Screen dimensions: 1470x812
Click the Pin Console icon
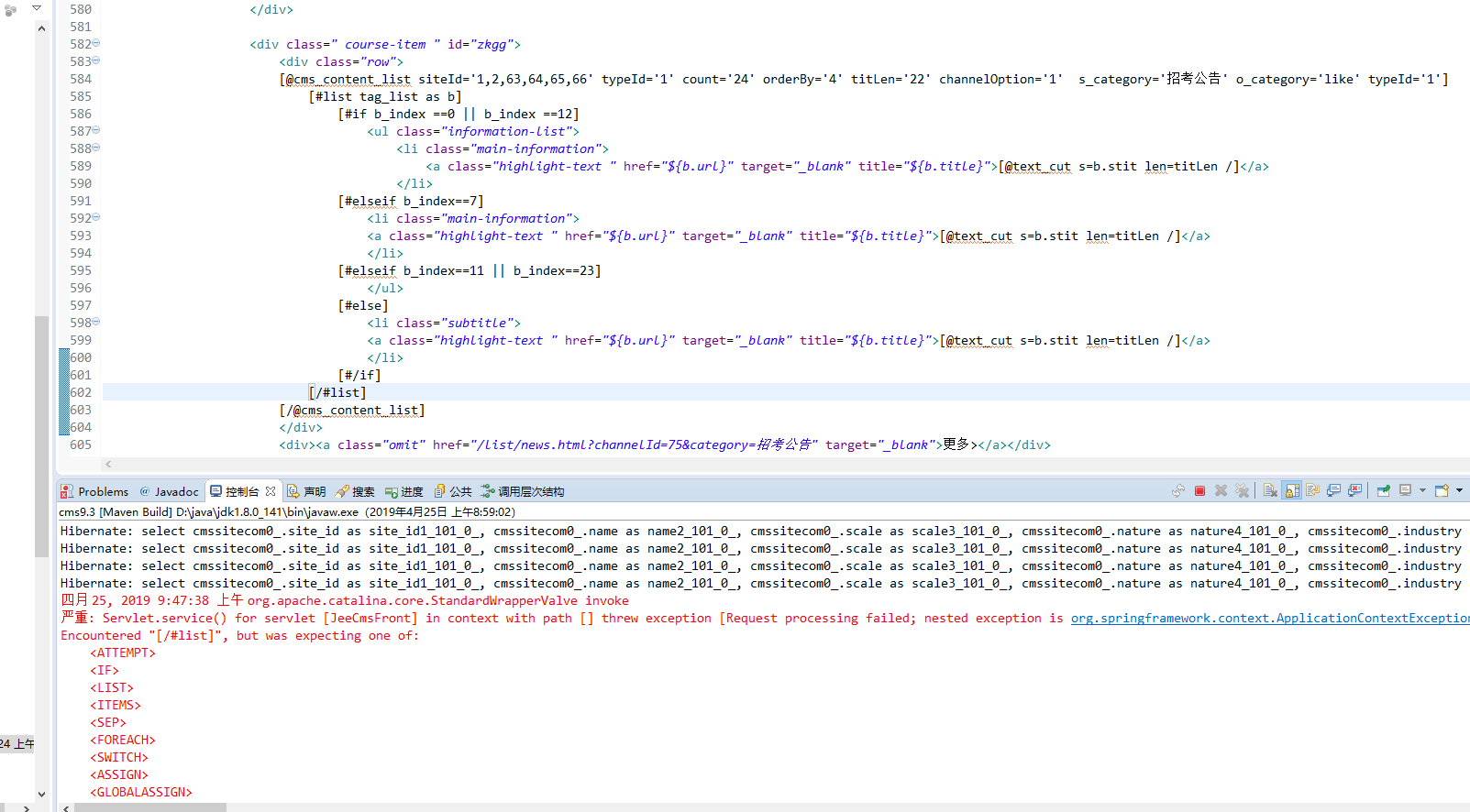[1384, 491]
